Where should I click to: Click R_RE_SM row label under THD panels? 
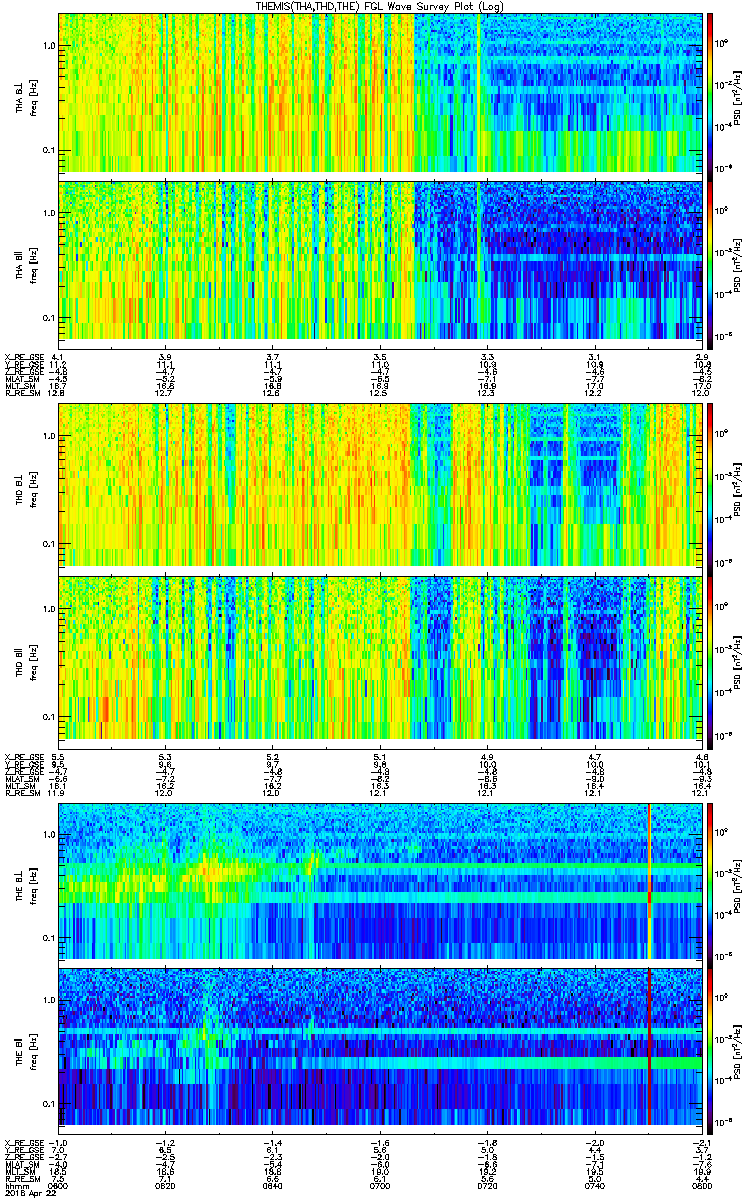click(21, 793)
